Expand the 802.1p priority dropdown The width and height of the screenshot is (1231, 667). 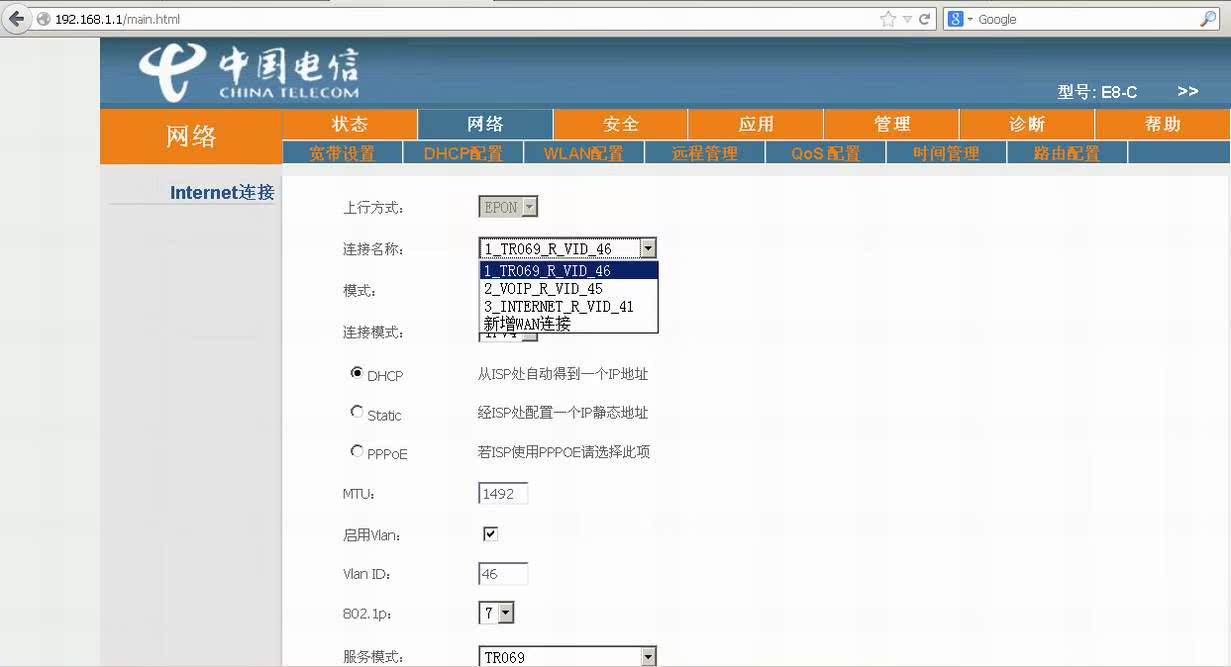pos(505,613)
